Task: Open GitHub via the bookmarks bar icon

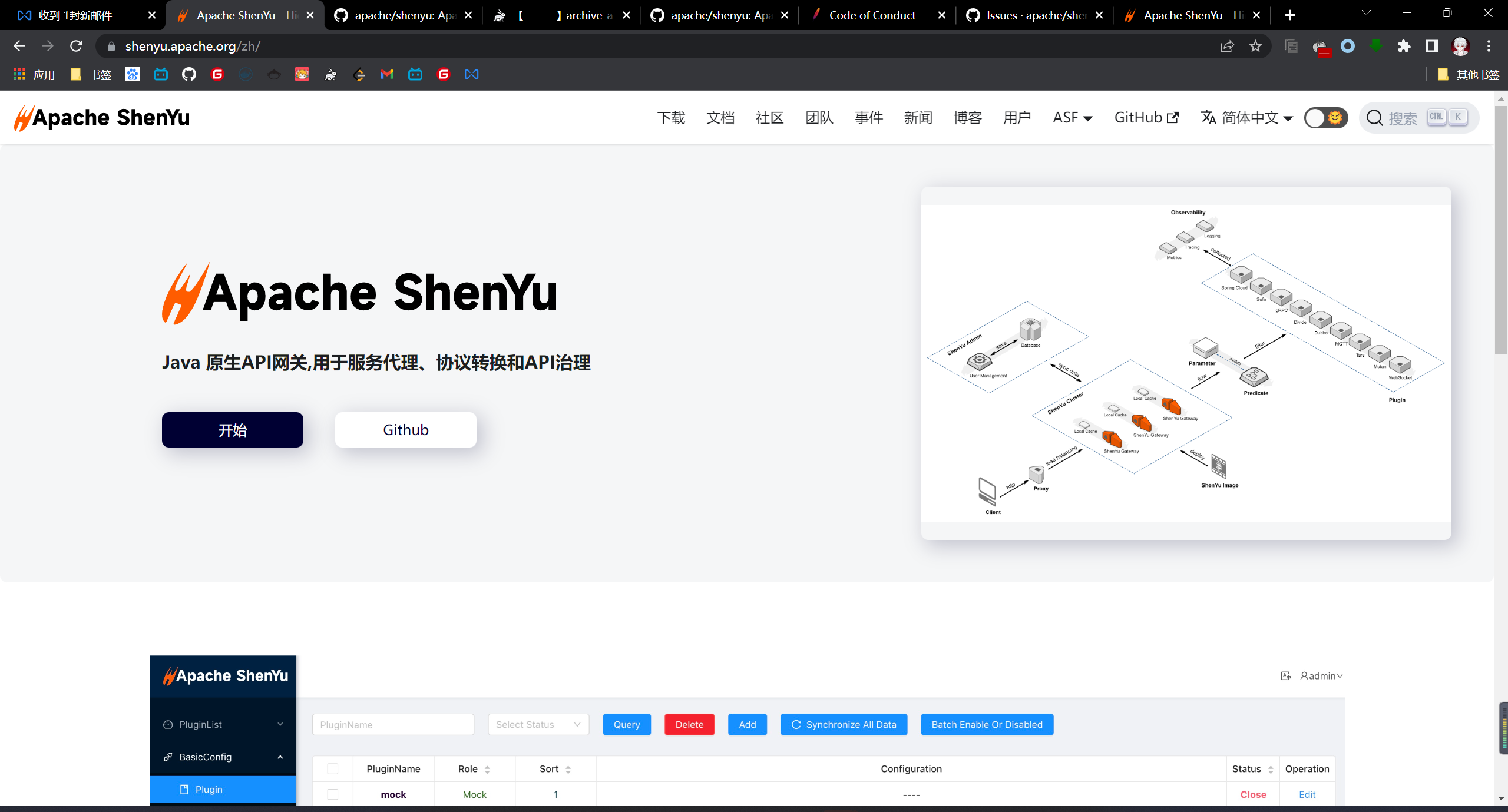Action: point(188,74)
